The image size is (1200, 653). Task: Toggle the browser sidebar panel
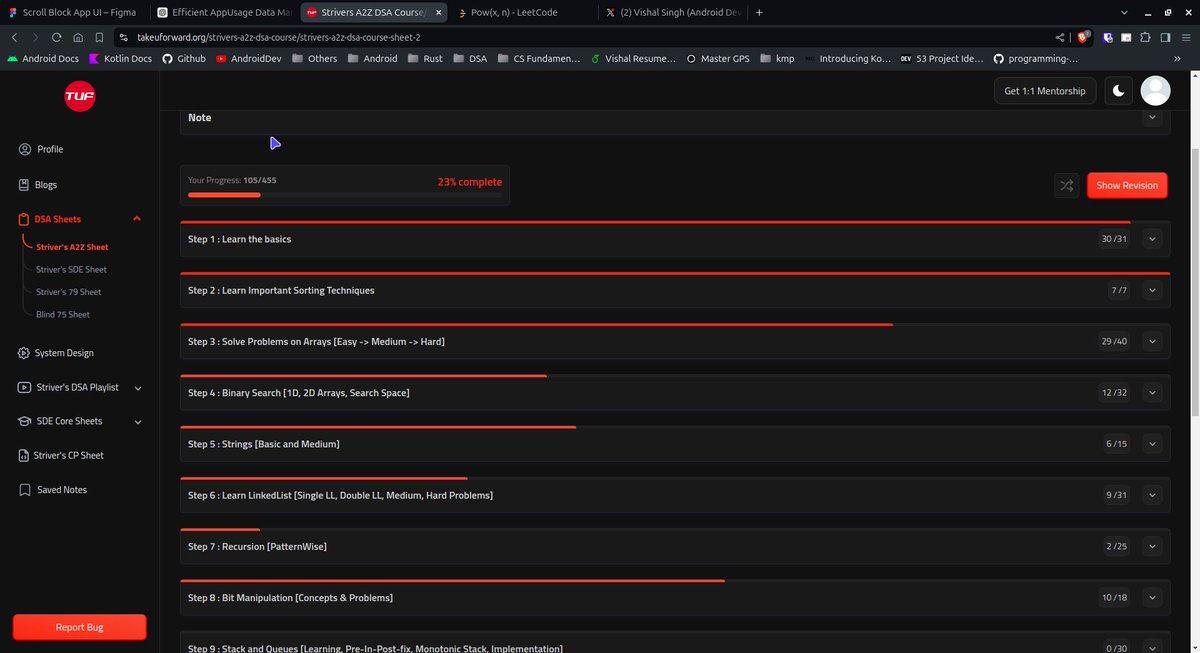(1165, 37)
